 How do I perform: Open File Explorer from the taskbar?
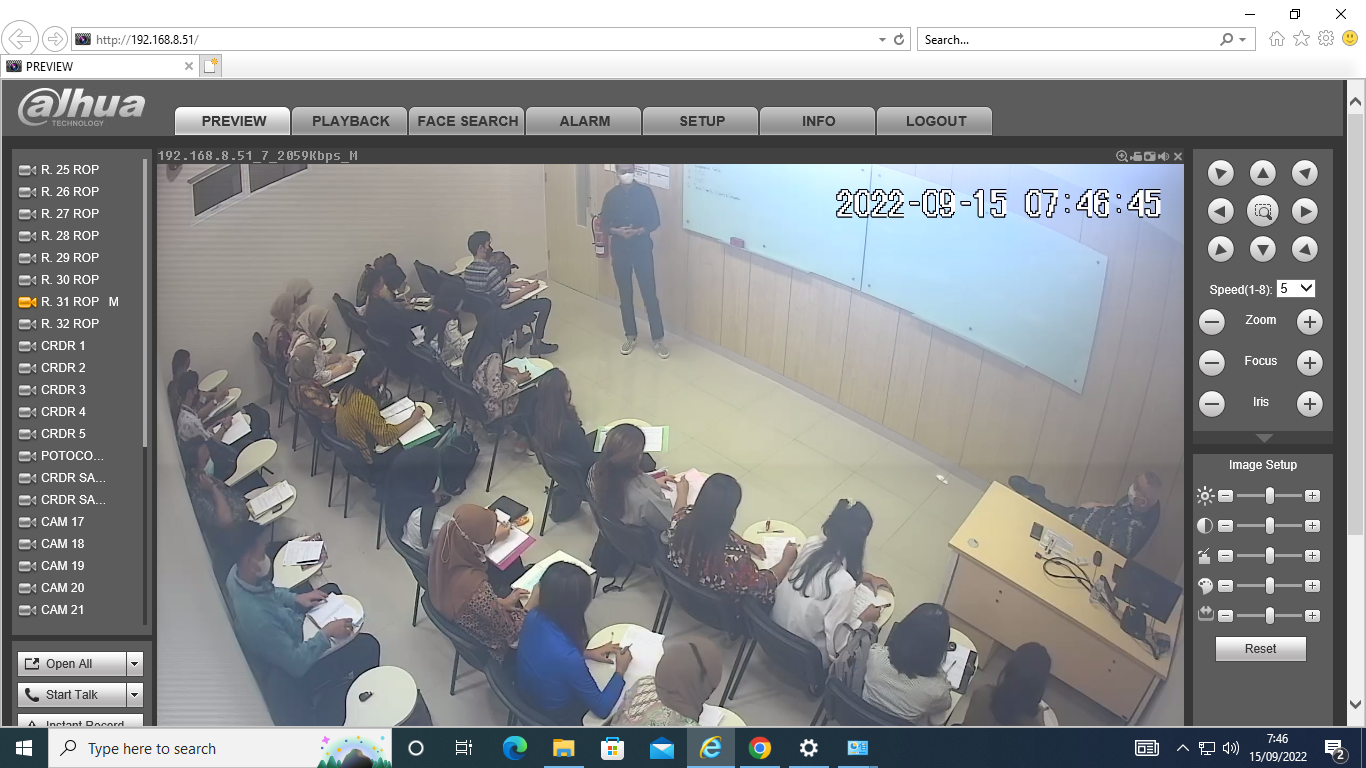coord(564,748)
